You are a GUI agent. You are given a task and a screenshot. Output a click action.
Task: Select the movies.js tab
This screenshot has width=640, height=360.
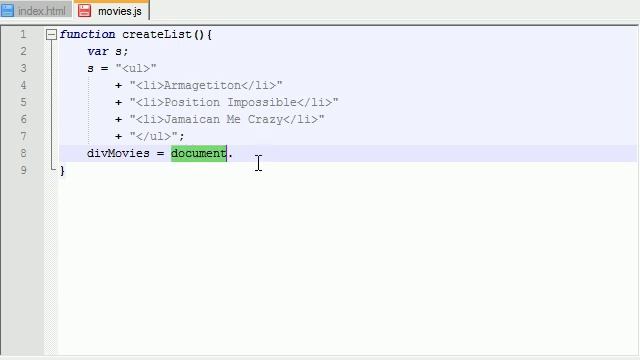click(x=112, y=11)
